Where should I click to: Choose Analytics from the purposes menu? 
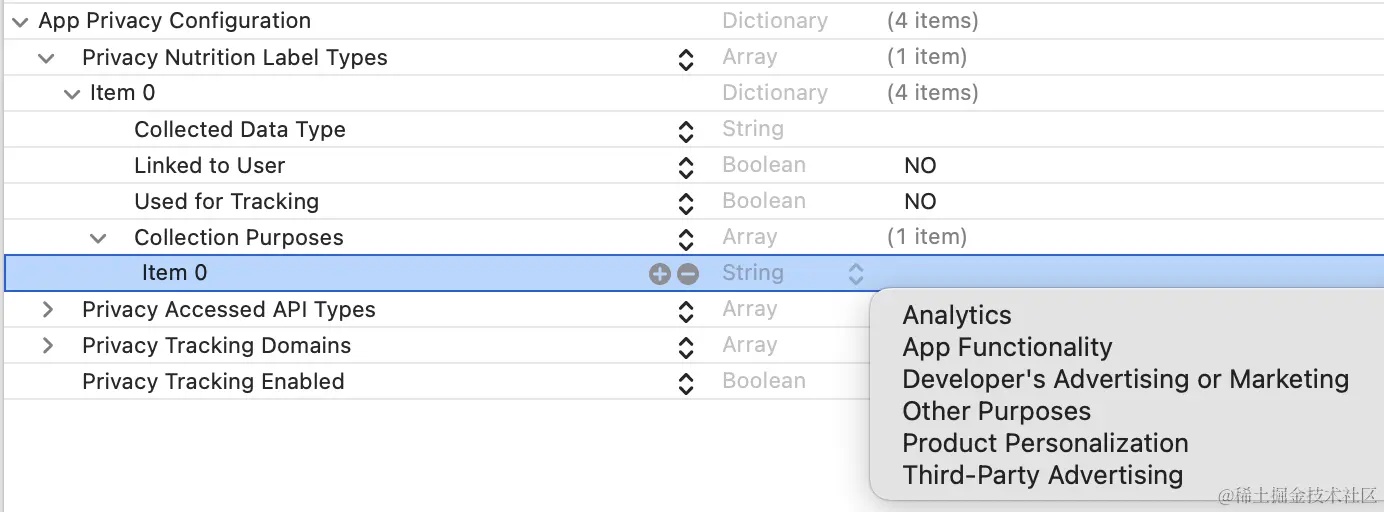[x=957, y=315]
